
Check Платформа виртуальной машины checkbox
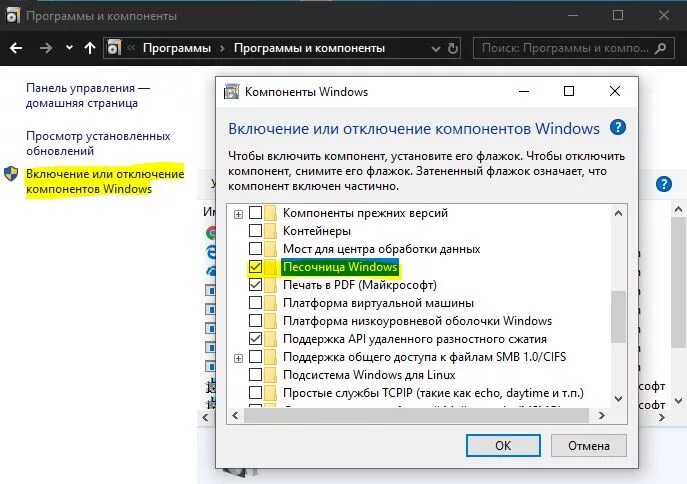point(255,303)
